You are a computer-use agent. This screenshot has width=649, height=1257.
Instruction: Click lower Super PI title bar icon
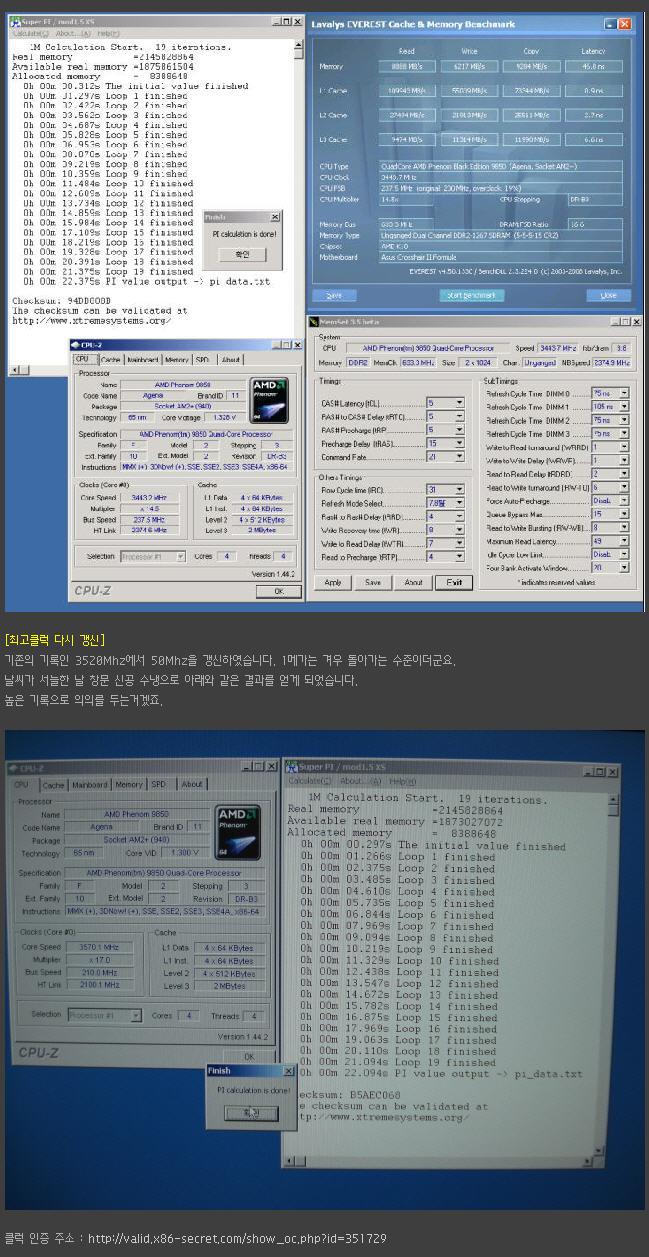(x=292, y=766)
